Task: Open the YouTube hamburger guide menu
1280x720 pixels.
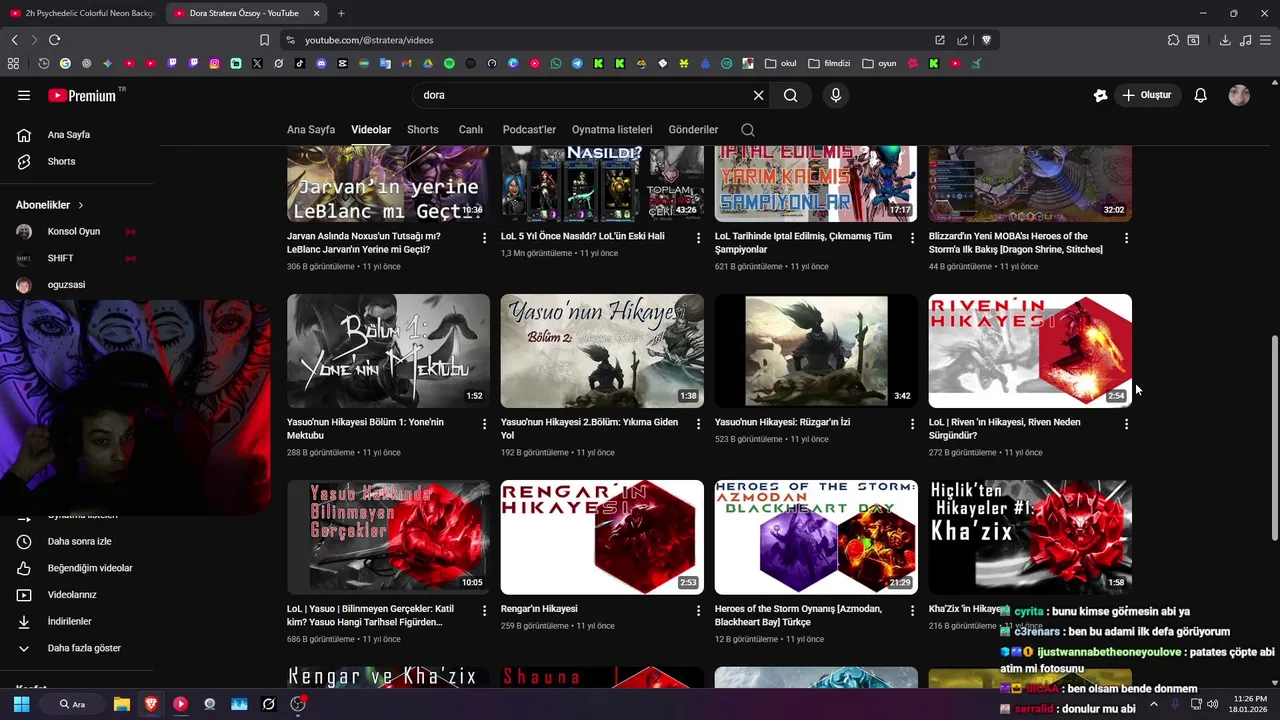Action: (x=24, y=95)
